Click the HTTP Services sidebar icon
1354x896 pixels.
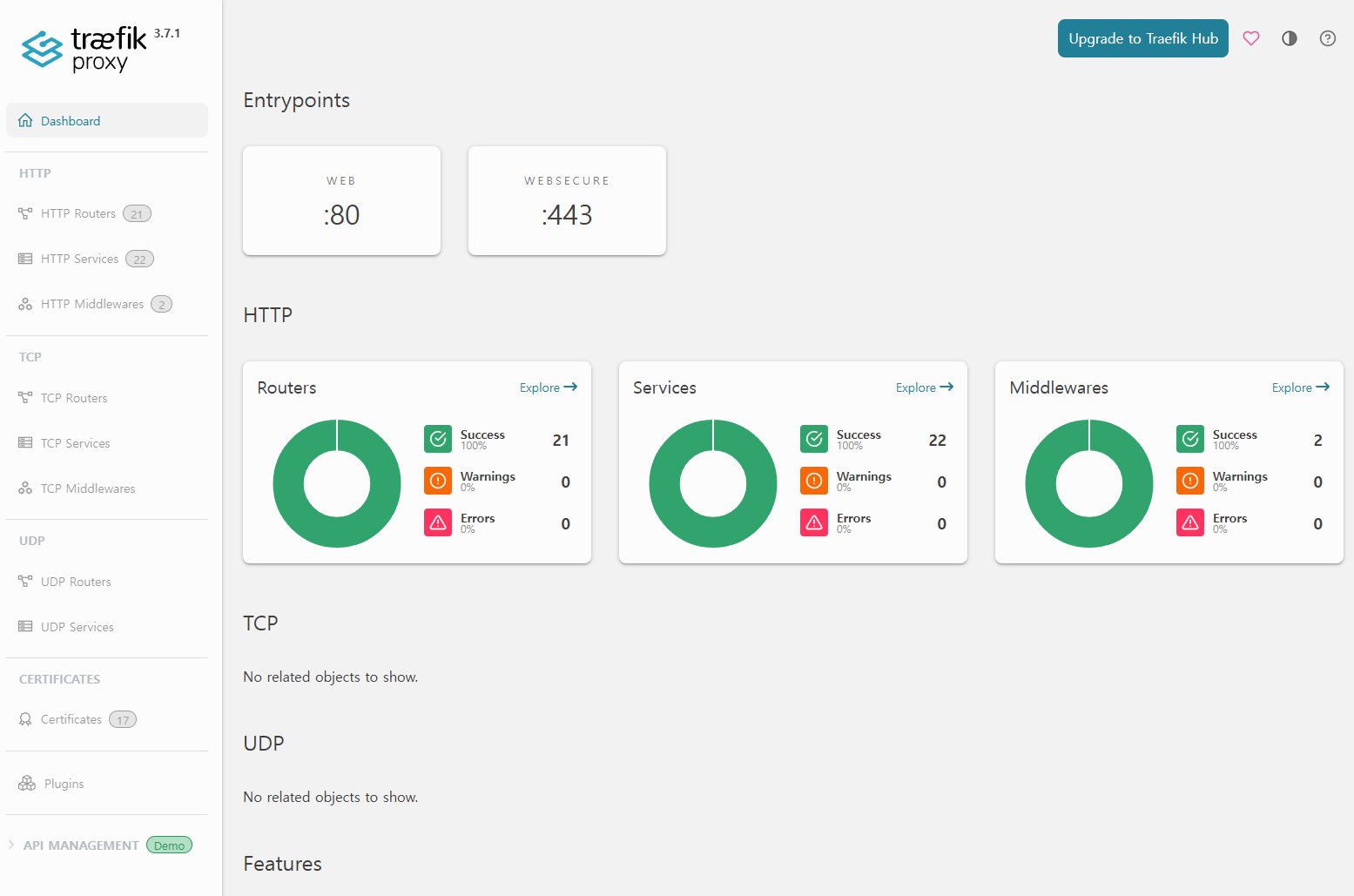pyautogui.click(x=25, y=259)
